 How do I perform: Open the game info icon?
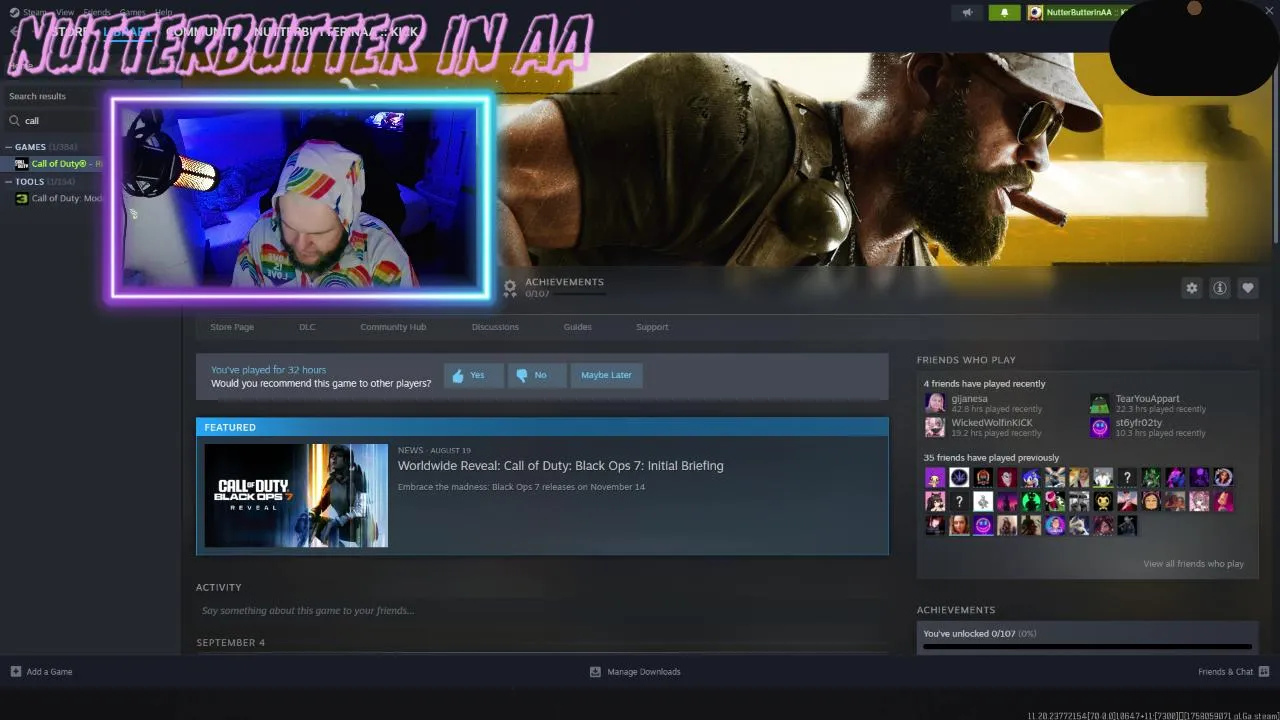(1220, 288)
